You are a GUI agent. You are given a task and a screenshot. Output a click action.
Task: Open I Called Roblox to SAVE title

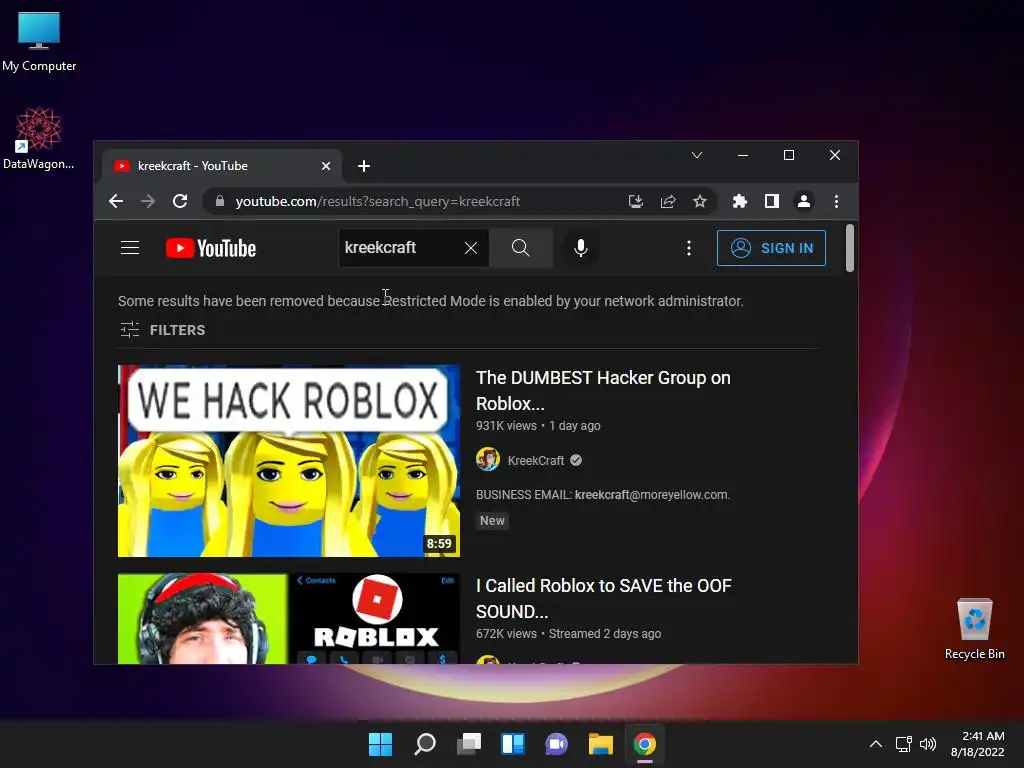coord(603,598)
